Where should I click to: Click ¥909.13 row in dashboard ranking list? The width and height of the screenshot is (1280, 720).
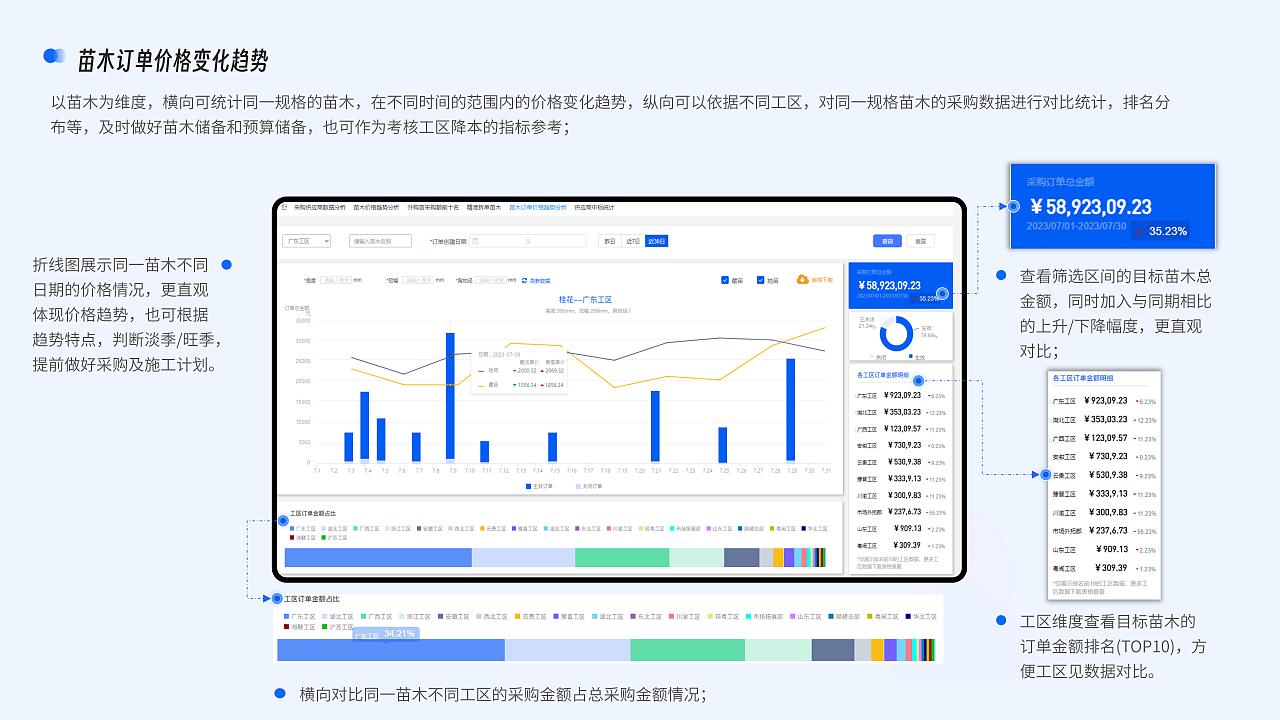[901, 528]
